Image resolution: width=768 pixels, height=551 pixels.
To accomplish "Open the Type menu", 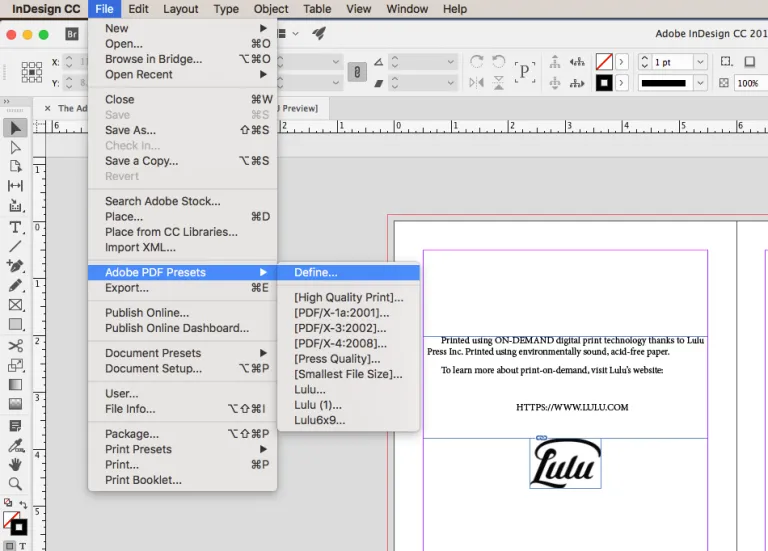I will click(x=226, y=9).
